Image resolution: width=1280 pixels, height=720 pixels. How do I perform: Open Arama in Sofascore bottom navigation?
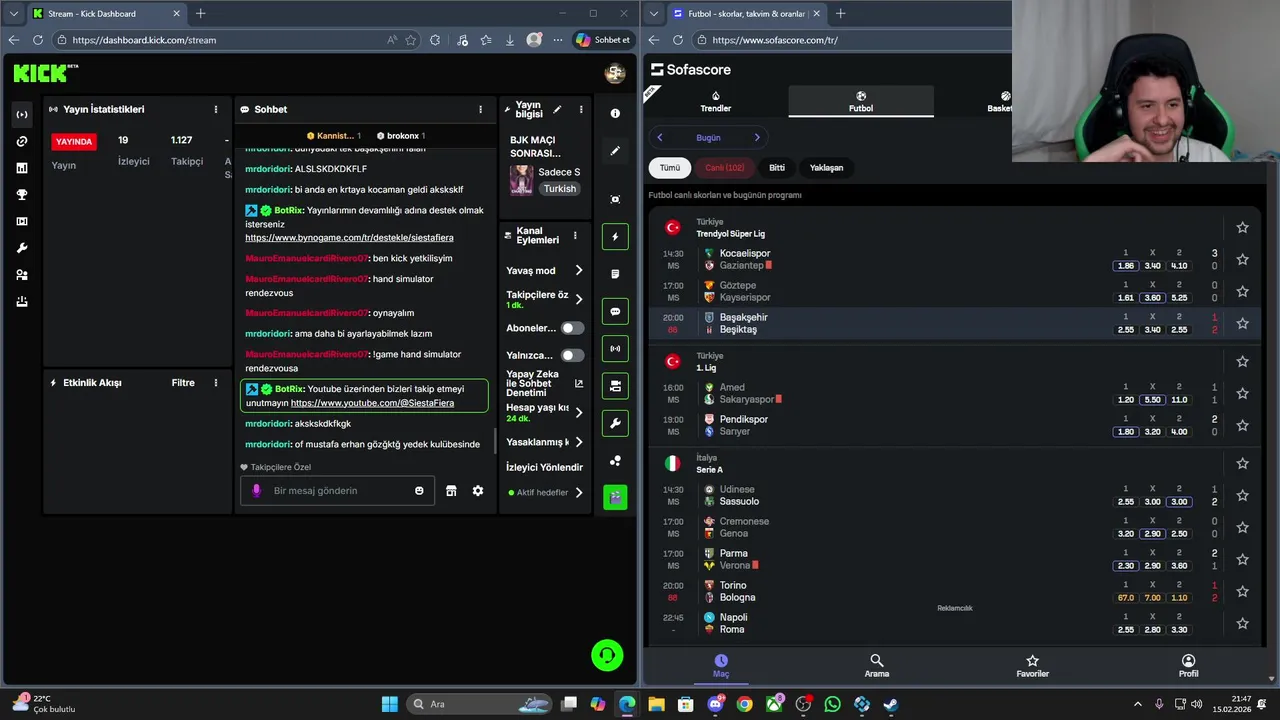[877, 666]
